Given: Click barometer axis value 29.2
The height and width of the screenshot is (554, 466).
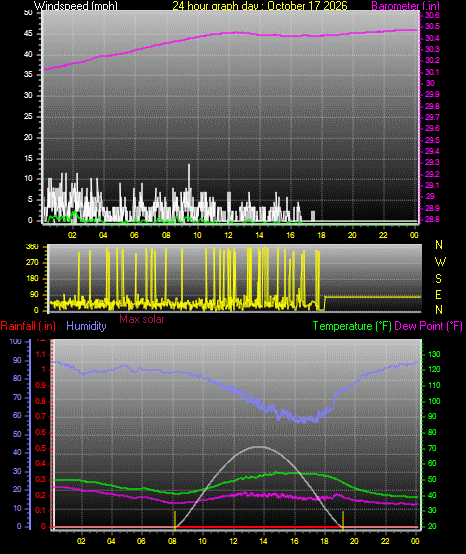Looking at the screenshot, I should click(432, 174).
